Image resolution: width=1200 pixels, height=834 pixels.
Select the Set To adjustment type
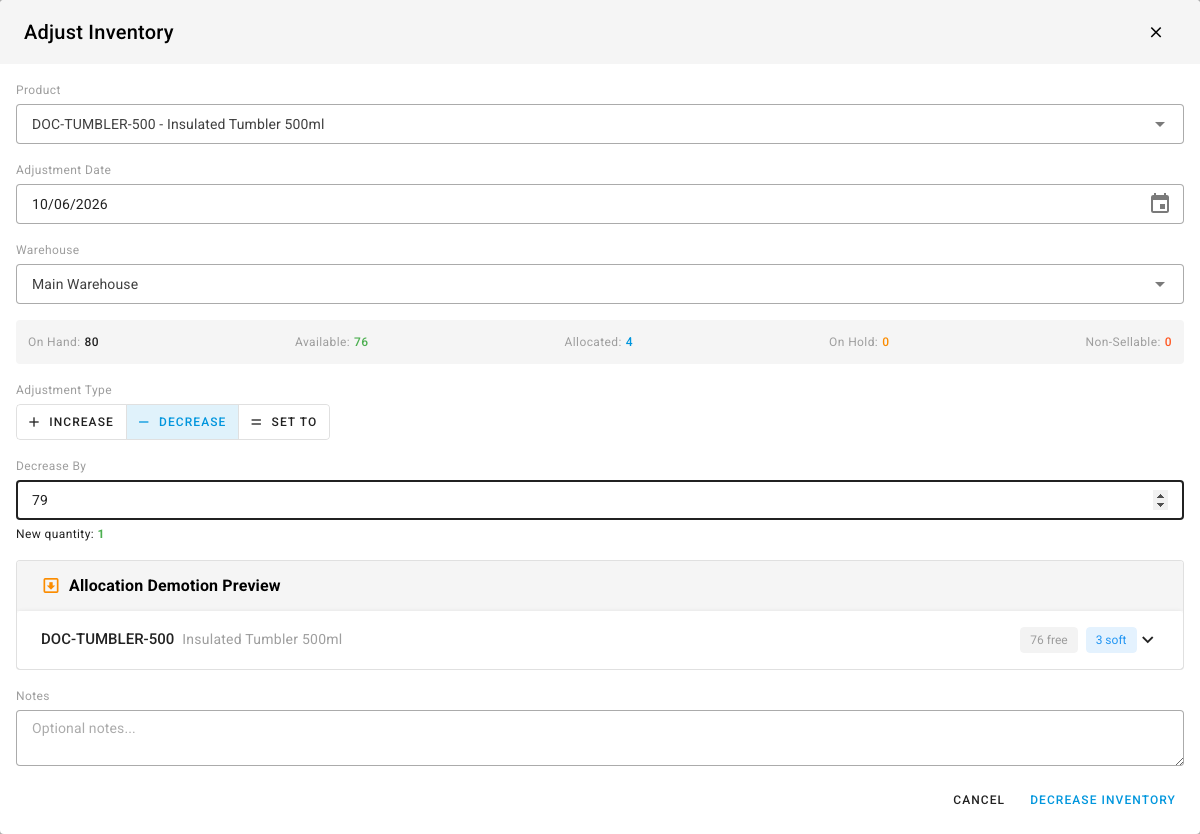pos(284,422)
